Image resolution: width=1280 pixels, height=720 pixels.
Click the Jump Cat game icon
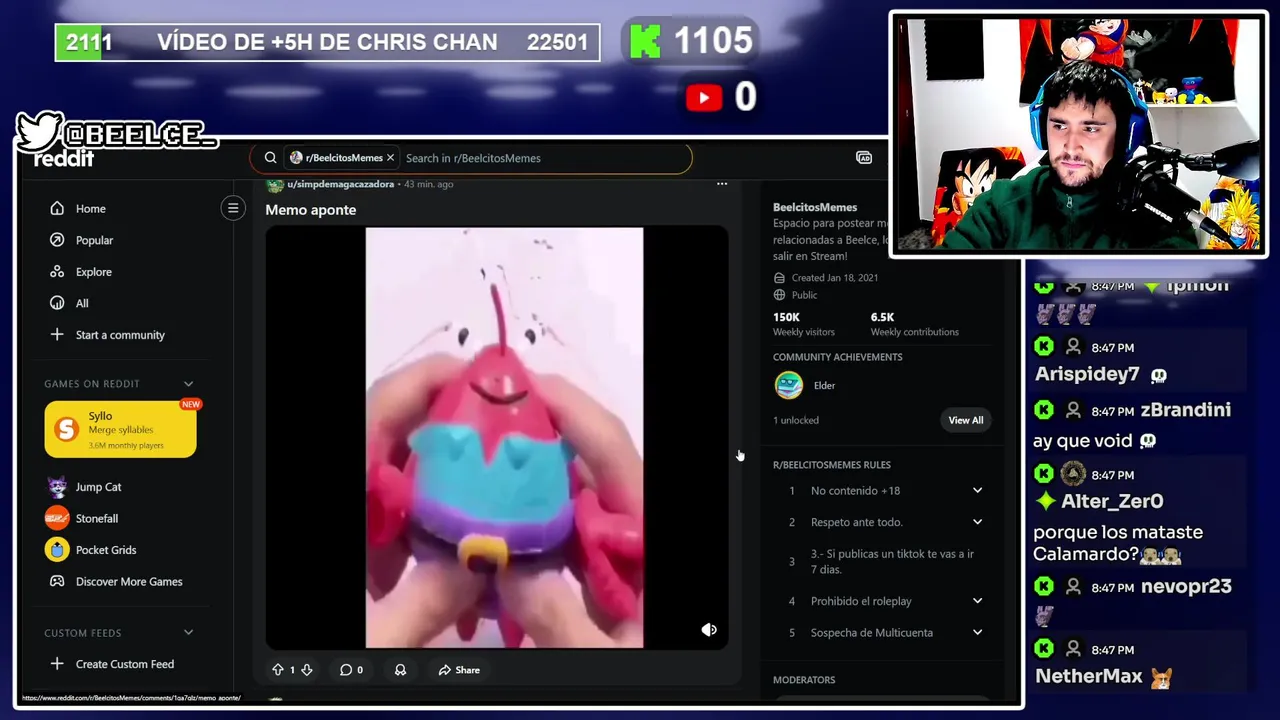(57, 487)
